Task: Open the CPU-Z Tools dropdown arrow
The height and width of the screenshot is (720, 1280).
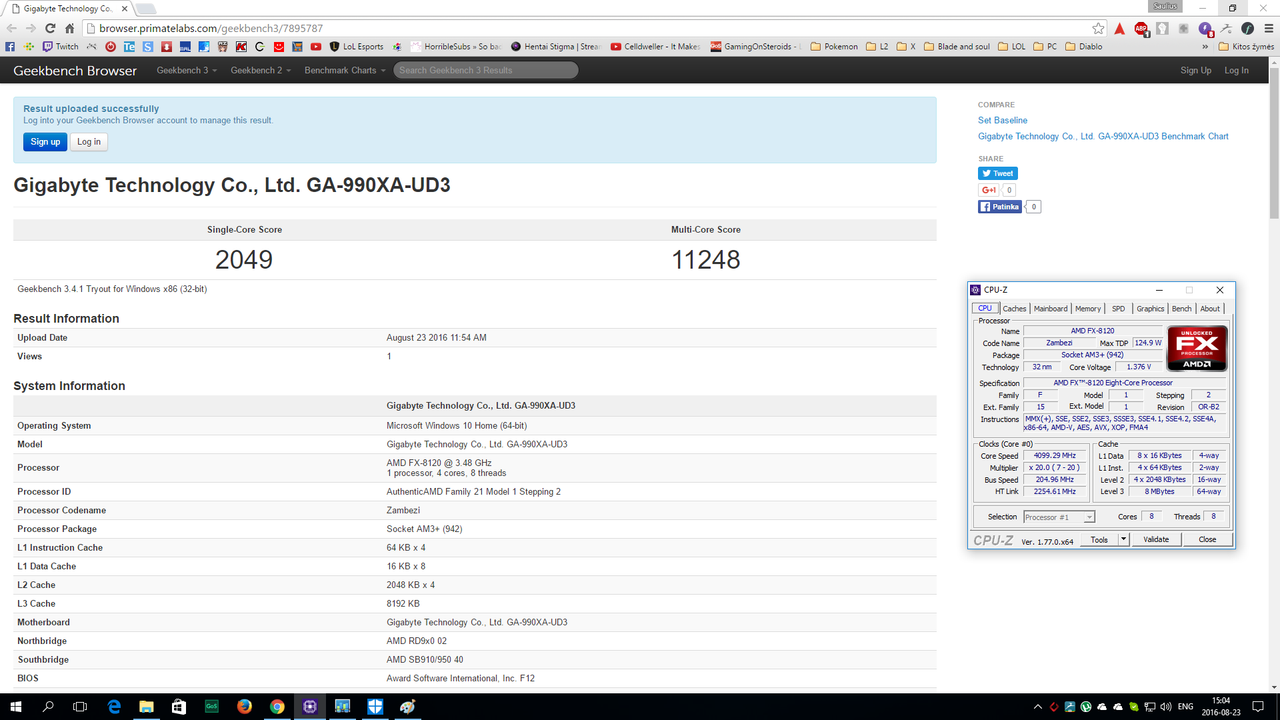Action: [x=1123, y=539]
